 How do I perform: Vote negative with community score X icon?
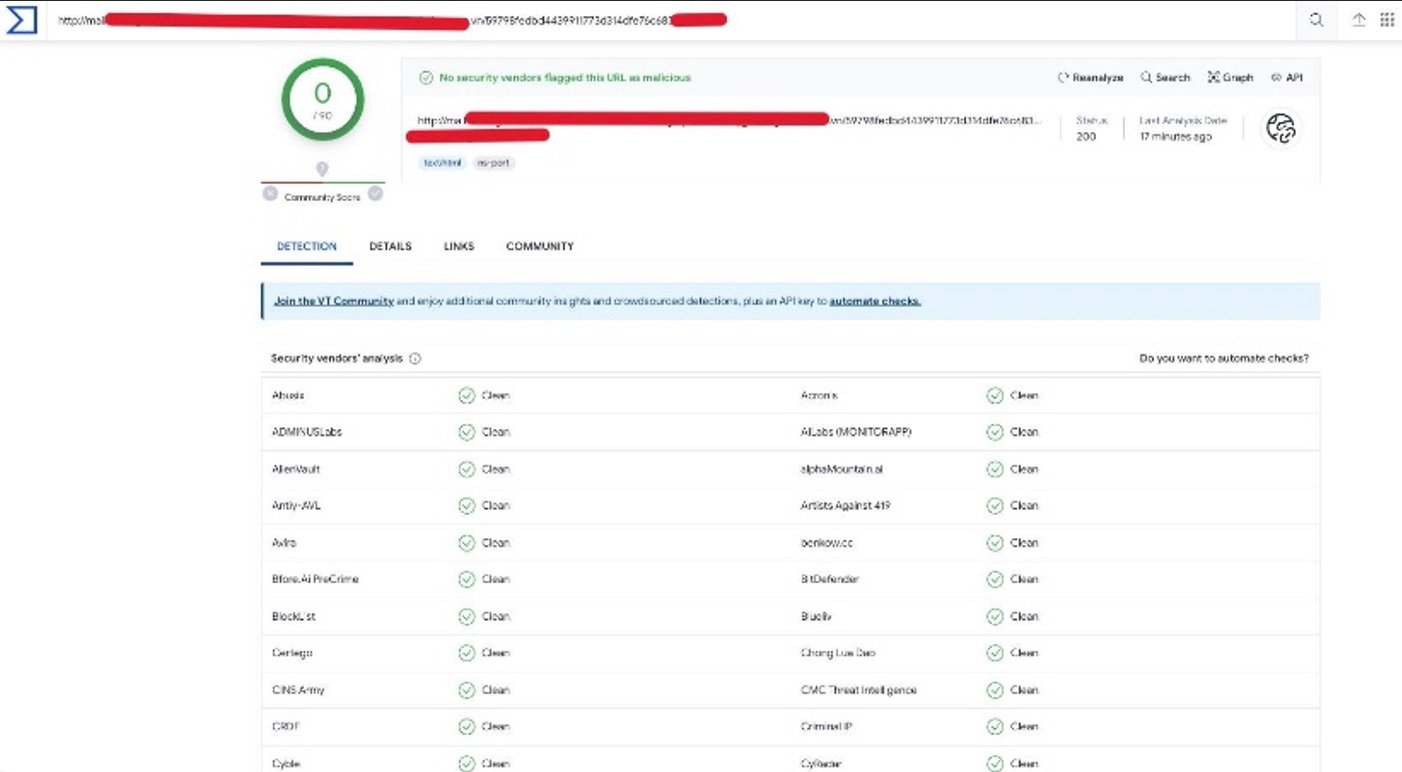tap(270, 193)
